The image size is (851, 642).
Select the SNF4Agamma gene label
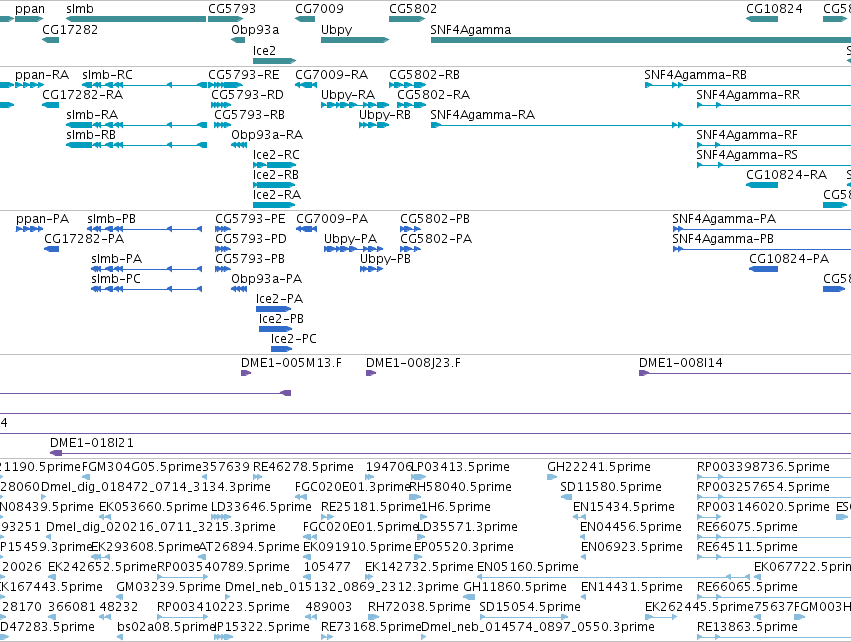[x=471, y=29]
